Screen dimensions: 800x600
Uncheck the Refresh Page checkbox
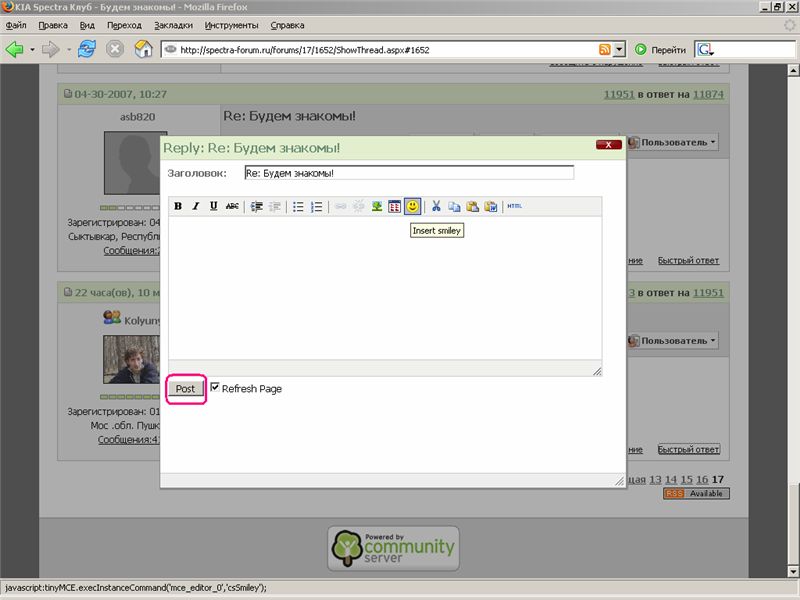point(215,387)
